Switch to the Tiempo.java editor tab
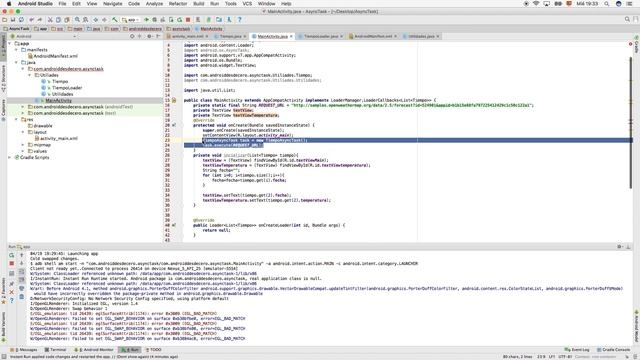This screenshot has width=640, height=360. pyautogui.click(x=231, y=36)
